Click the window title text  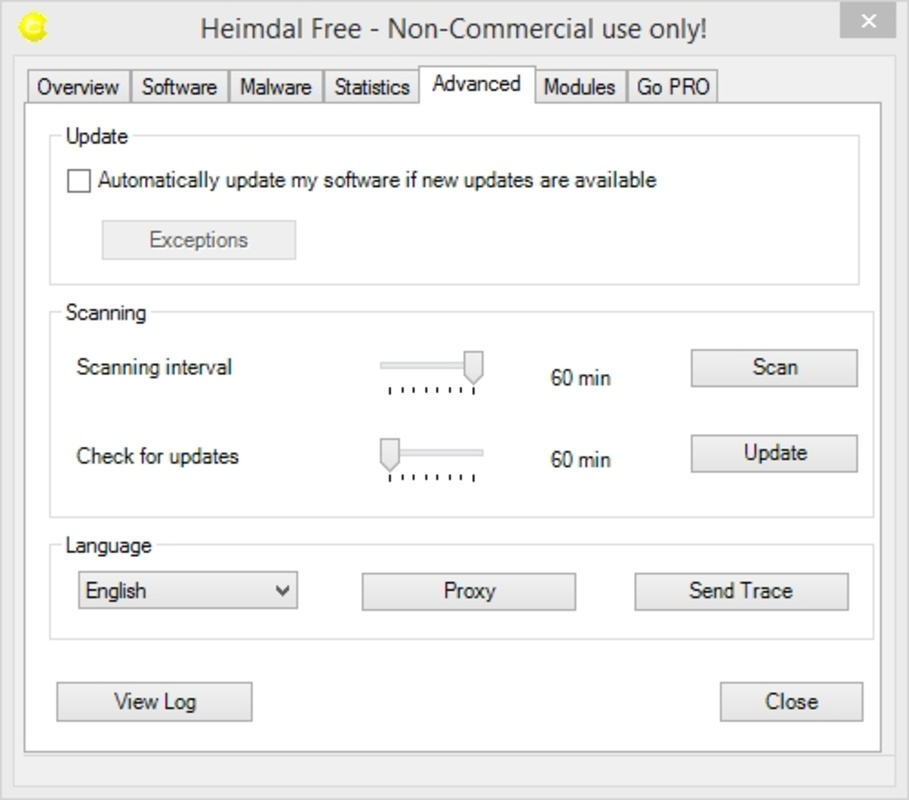tap(453, 28)
